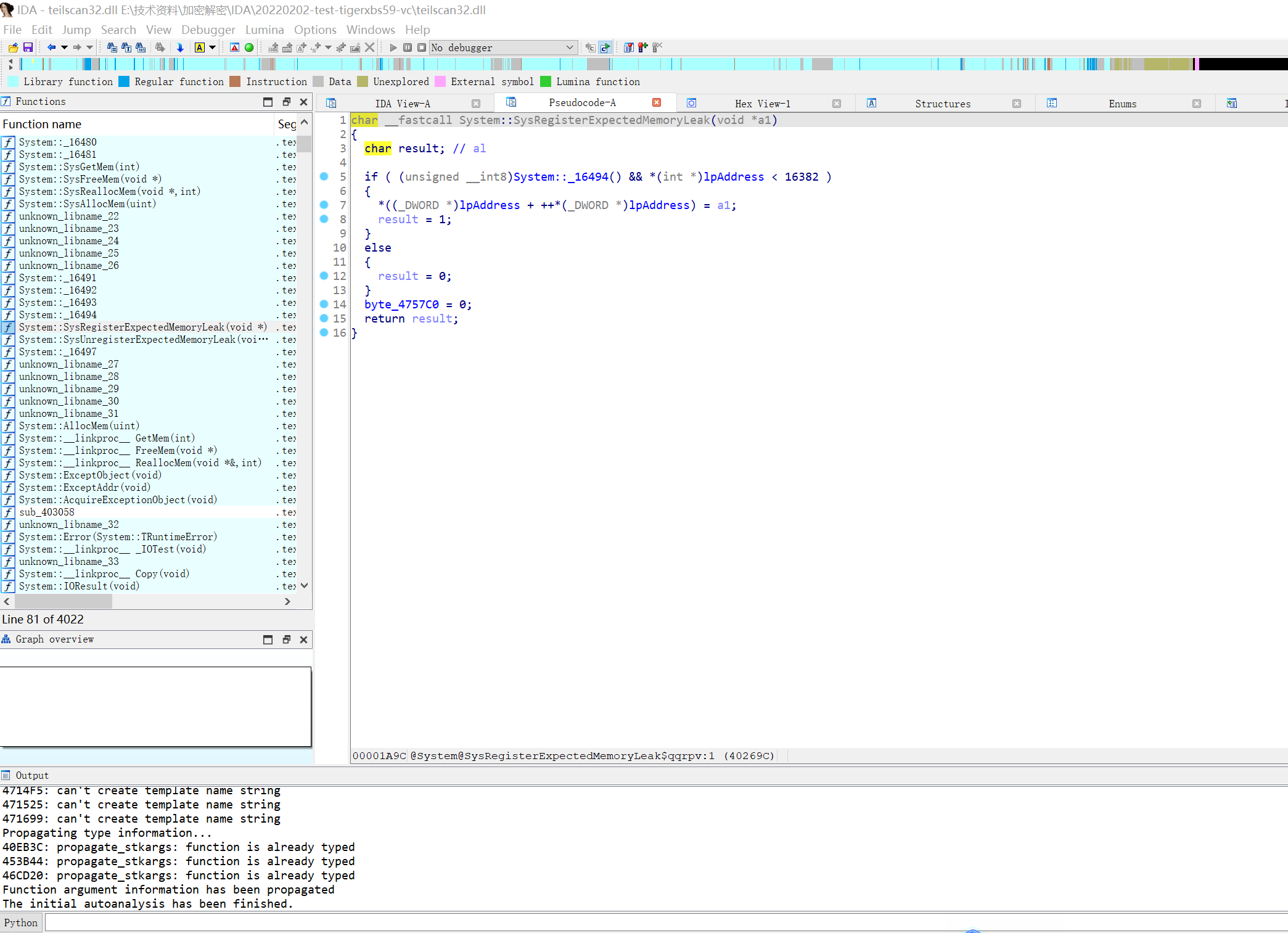Open the color highlight A dropdown
The image size is (1288, 933).
212,47
